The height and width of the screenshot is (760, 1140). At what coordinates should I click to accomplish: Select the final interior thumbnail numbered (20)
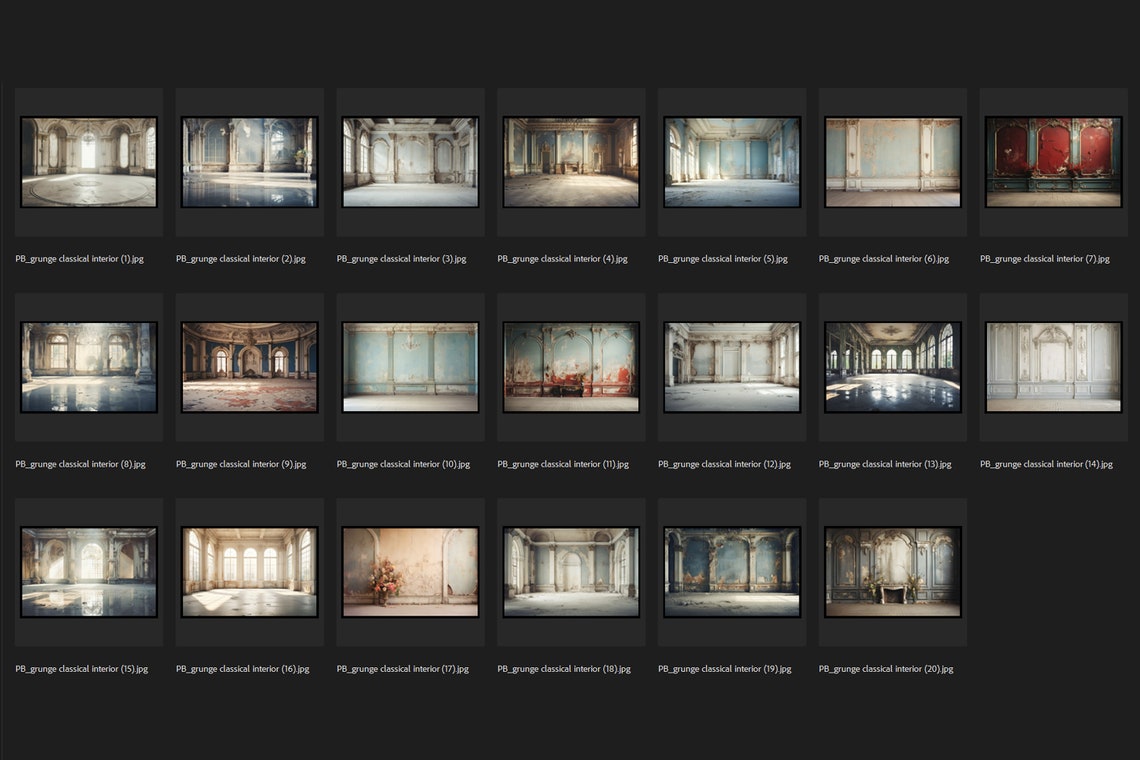pyautogui.click(x=892, y=572)
